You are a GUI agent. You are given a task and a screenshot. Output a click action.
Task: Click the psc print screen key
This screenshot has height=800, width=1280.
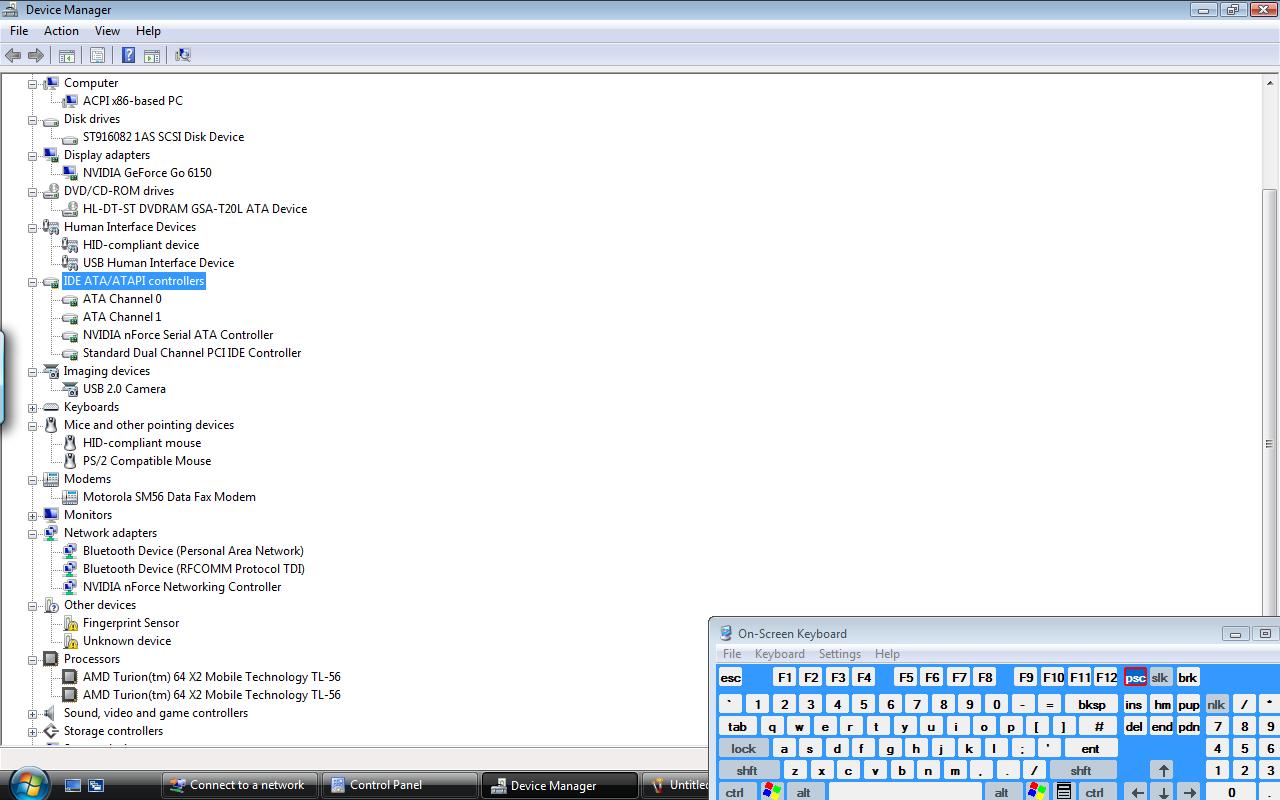(x=1135, y=677)
